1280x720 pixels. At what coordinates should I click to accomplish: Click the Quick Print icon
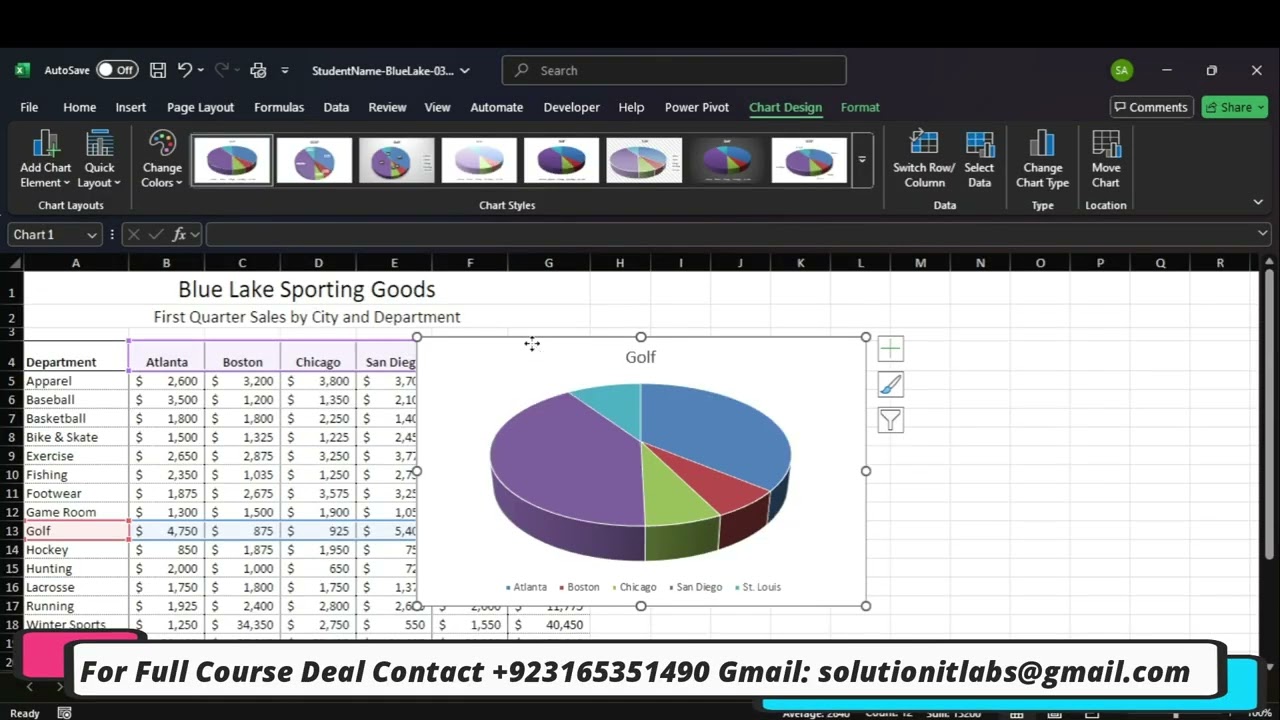click(x=258, y=70)
